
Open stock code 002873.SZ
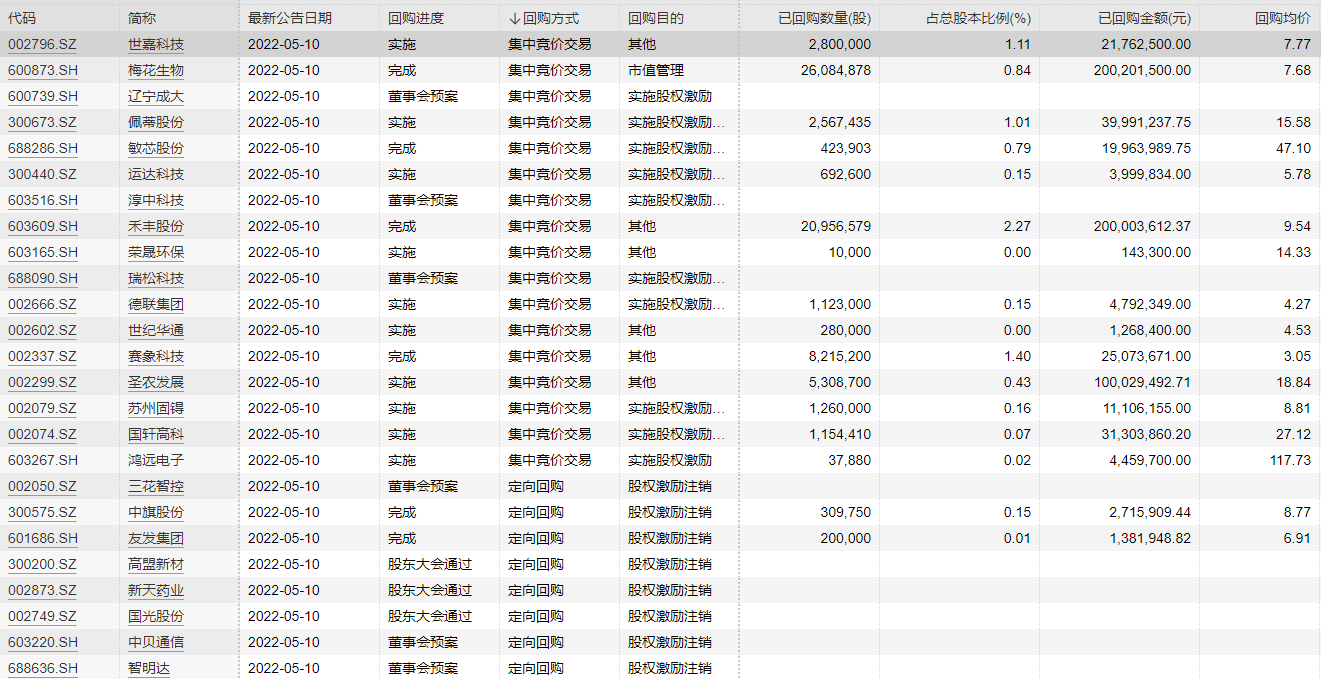42,590
